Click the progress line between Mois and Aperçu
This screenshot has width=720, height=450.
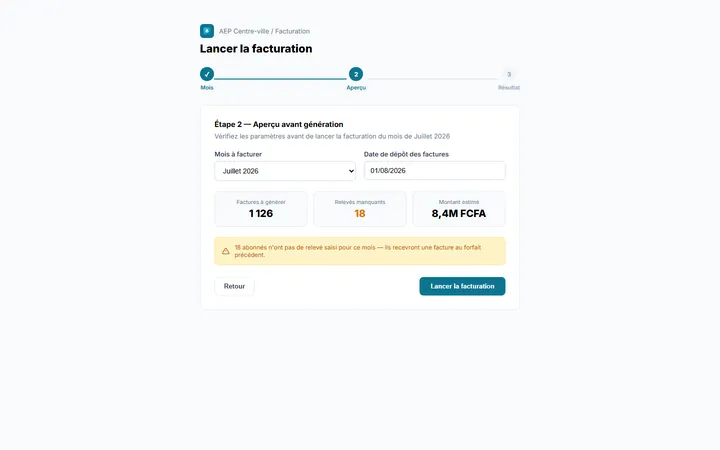(x=280, y=79)
